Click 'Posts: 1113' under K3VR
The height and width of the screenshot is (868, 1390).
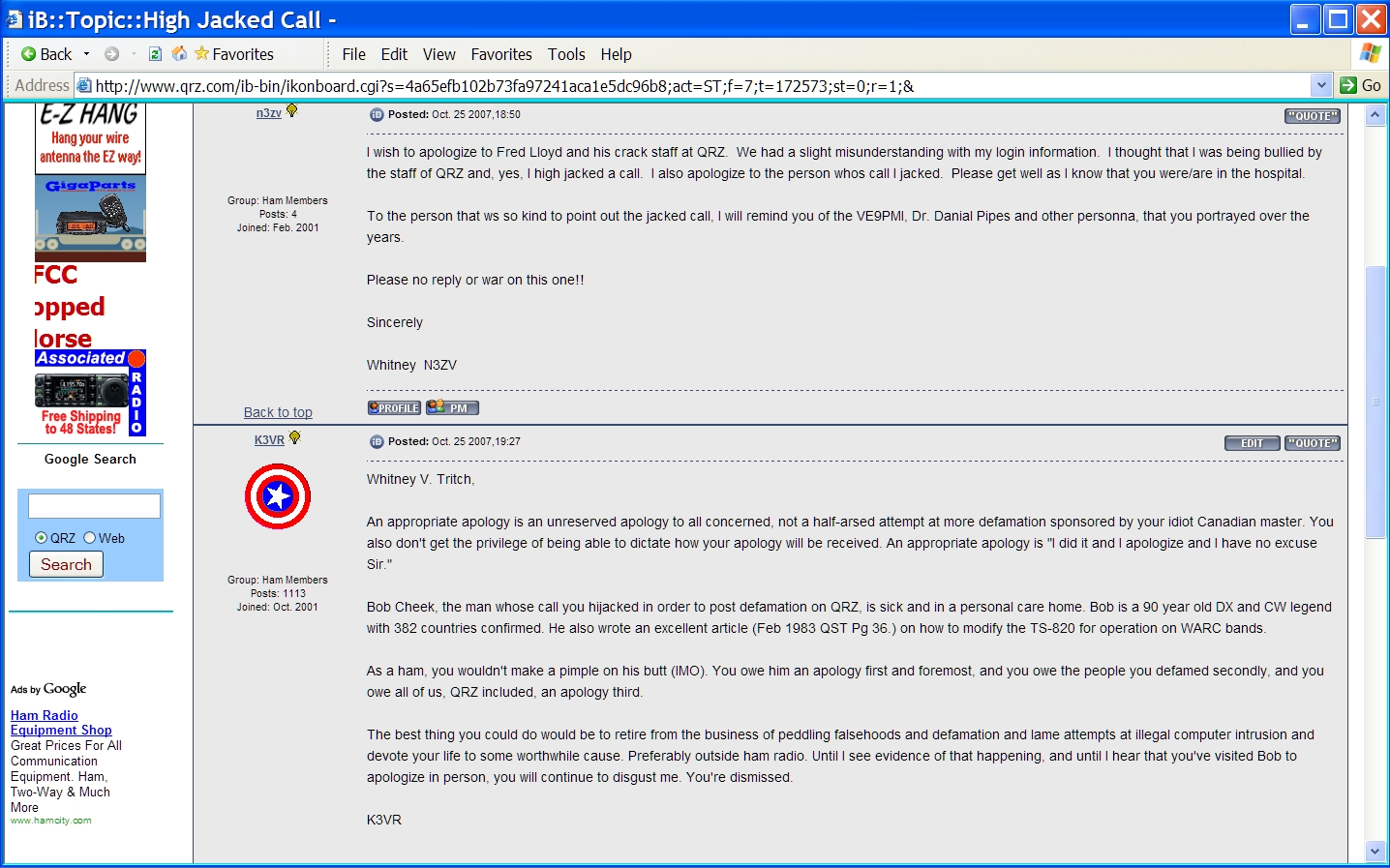coord(278,593)
